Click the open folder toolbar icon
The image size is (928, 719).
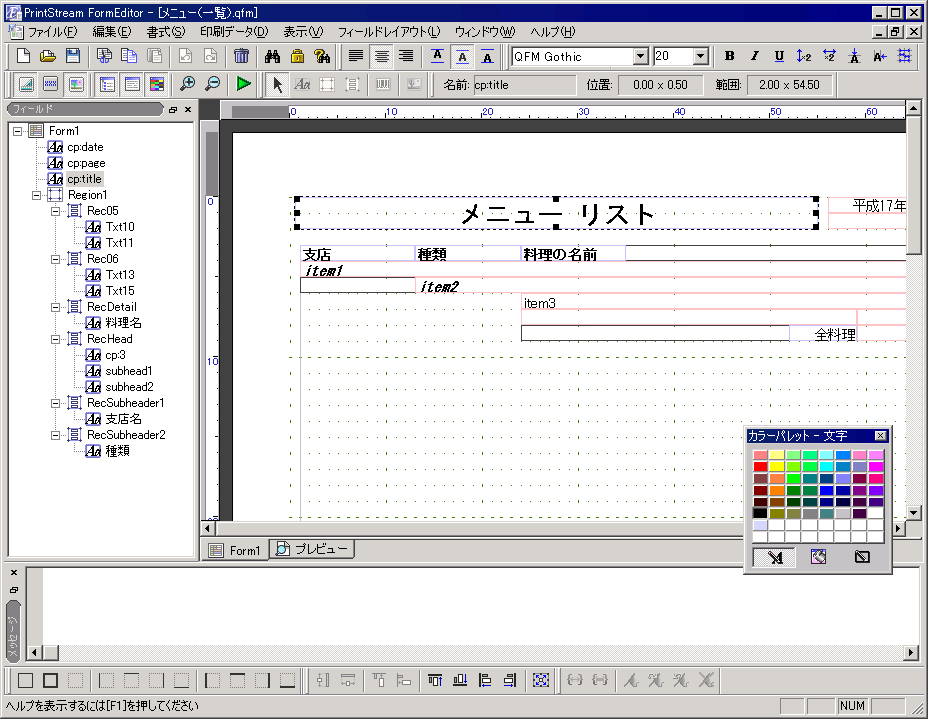[47, 56]
